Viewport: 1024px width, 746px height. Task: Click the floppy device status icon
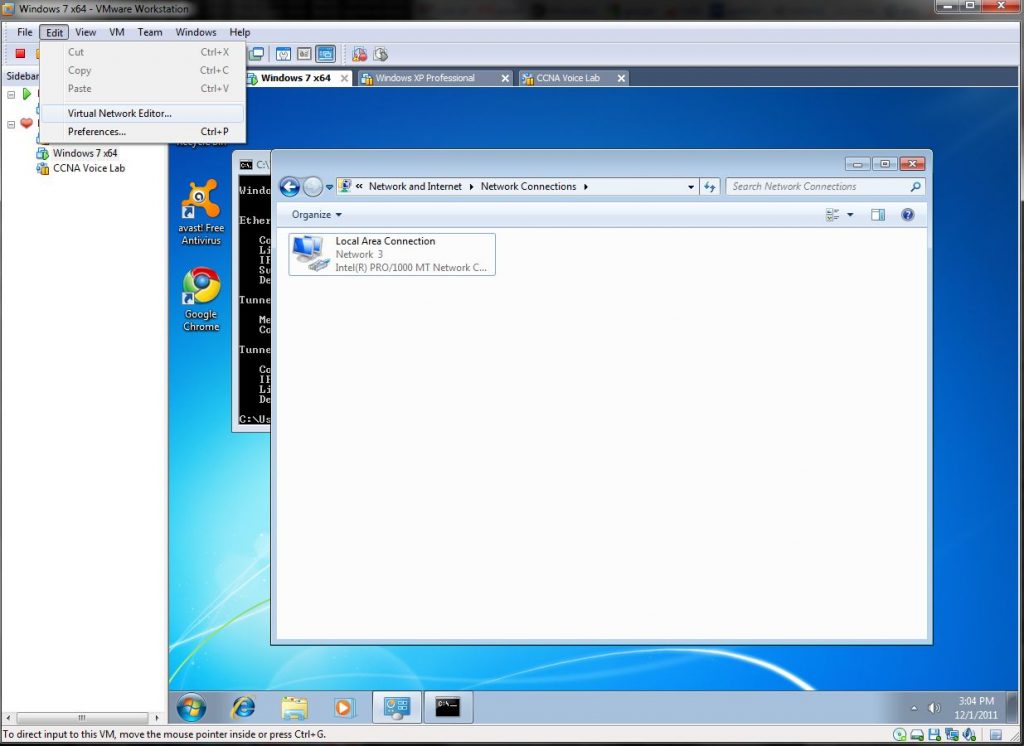click(x=934, y=735)
